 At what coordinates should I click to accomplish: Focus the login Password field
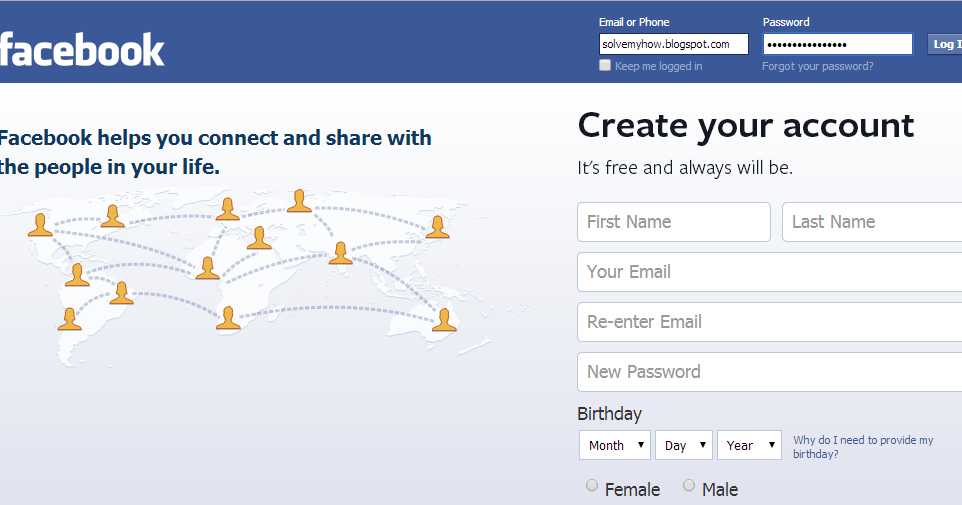coord(837,44)
